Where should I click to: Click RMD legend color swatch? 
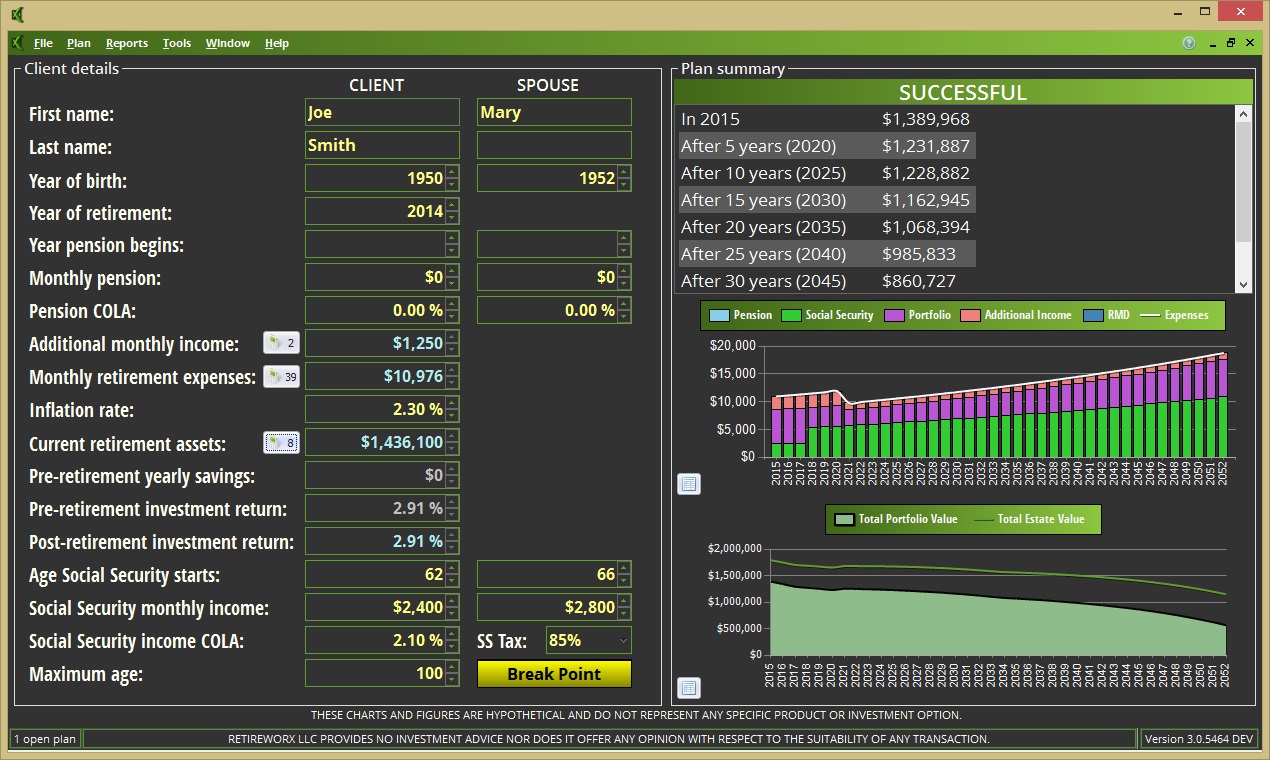[1092, 315]
